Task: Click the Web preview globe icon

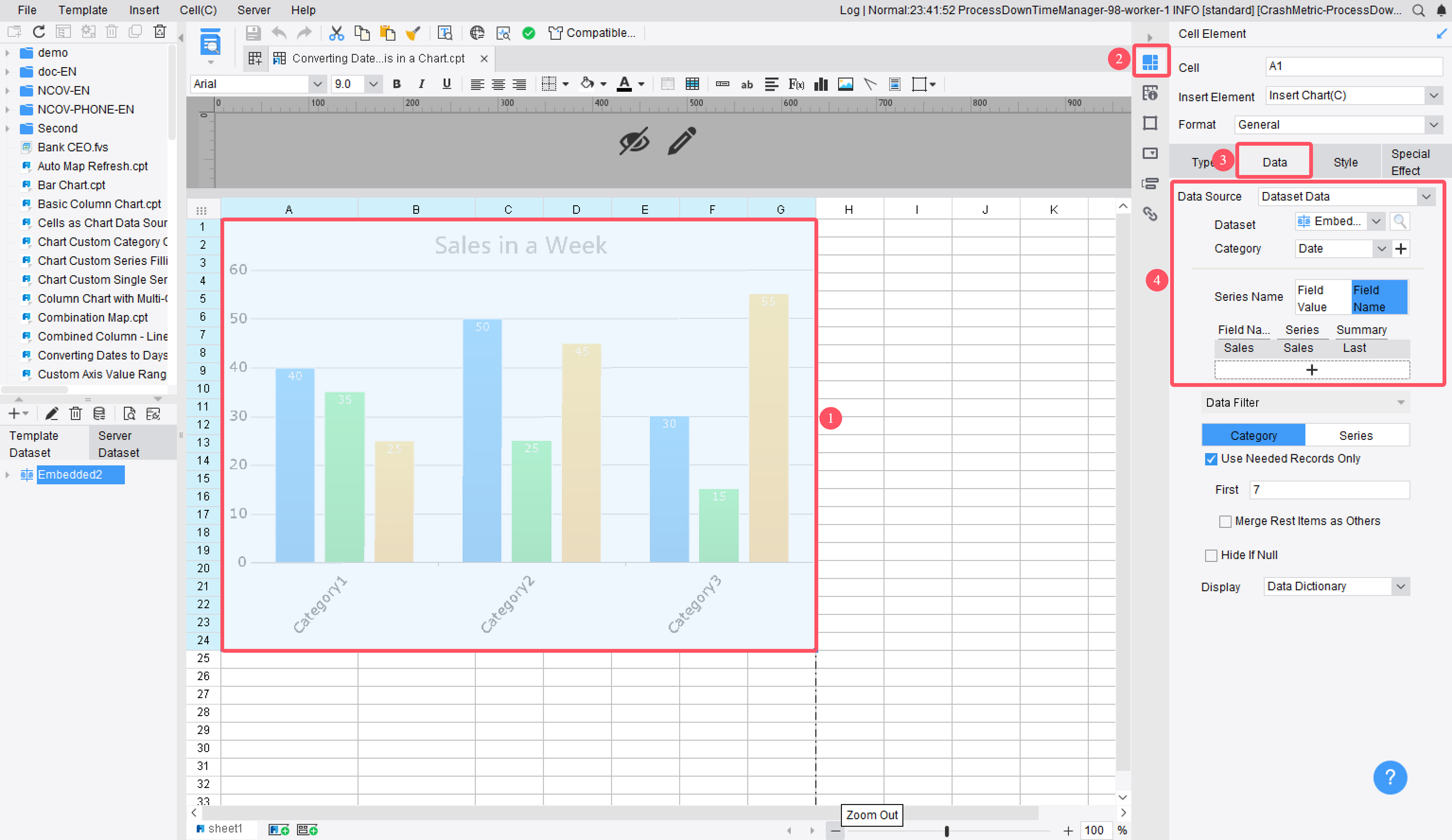Action: point(476,33)
